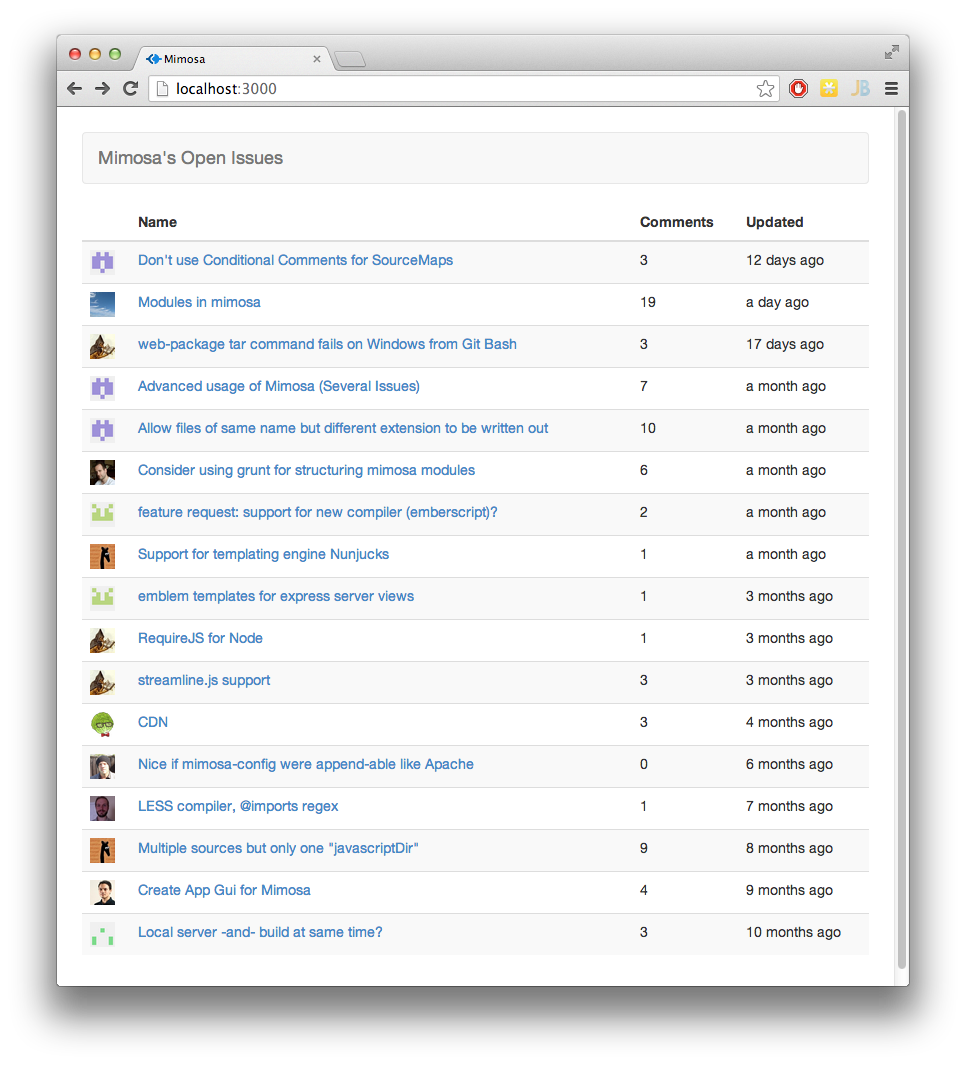Open emberscript compiler feature request link

coord(318,512)
